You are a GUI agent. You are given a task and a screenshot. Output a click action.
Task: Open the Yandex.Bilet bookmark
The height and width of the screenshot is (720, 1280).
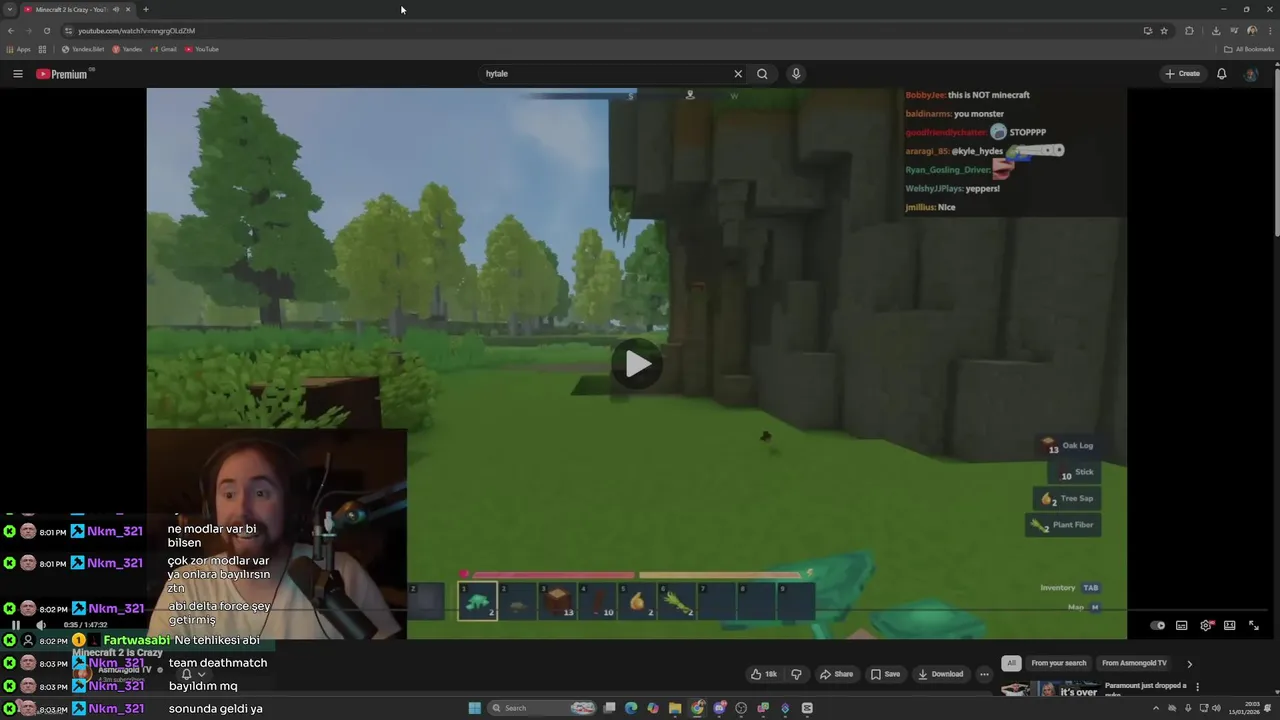coord(83,49)
